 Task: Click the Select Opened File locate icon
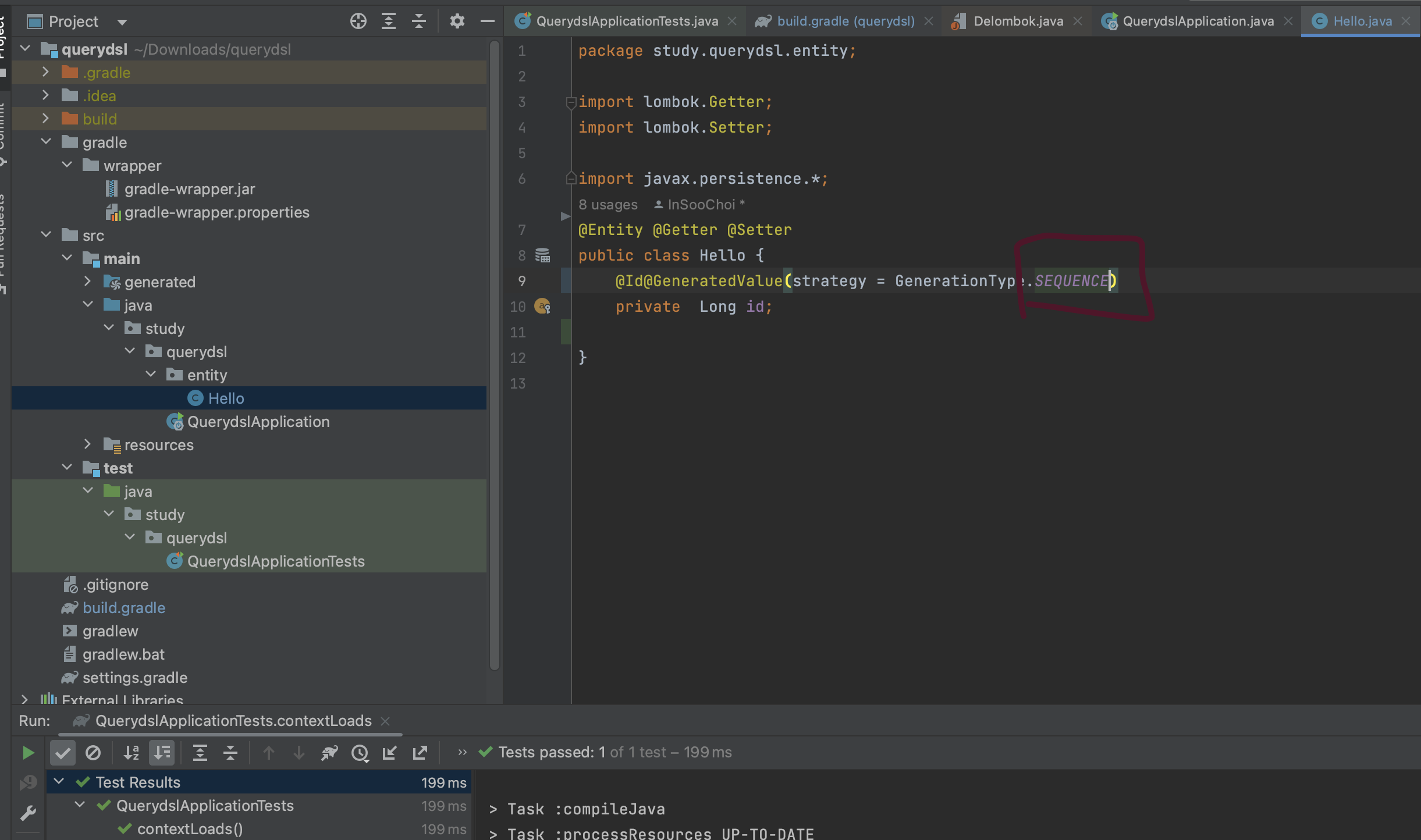(x=358, y=22)
